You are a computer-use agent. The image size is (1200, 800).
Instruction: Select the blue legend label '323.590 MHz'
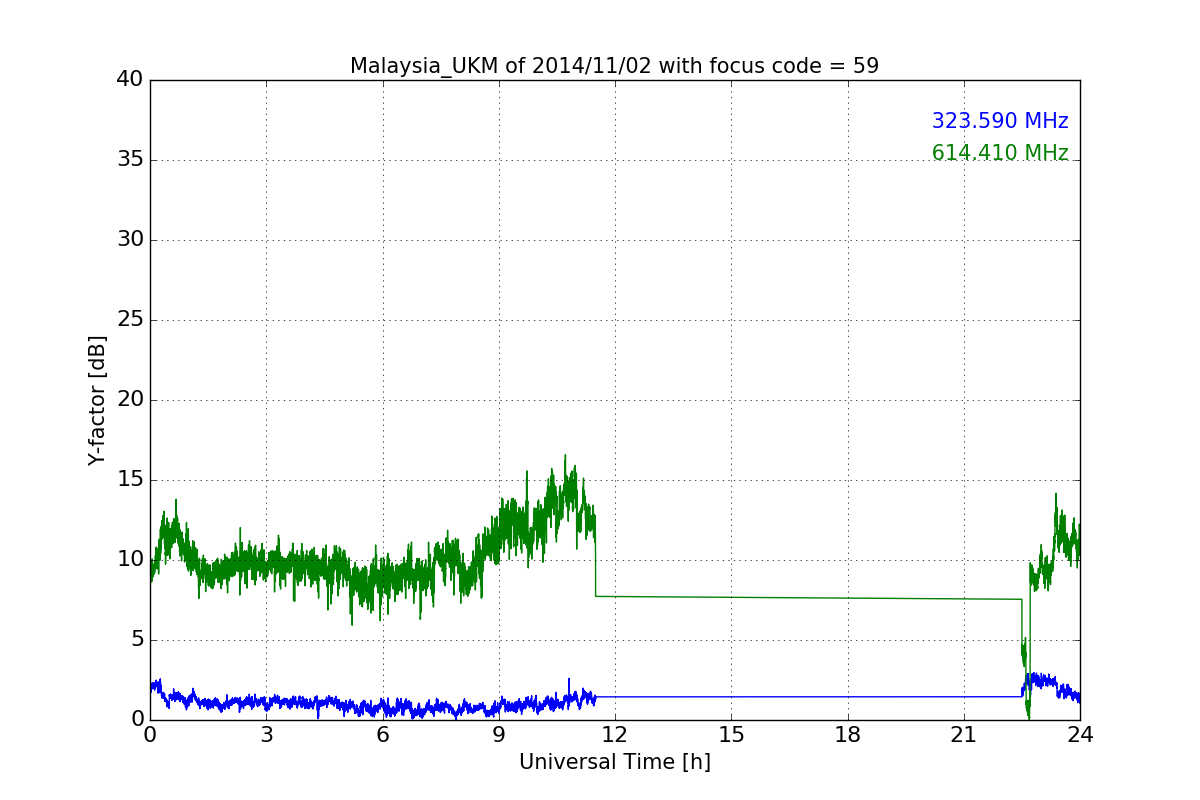1000,121
